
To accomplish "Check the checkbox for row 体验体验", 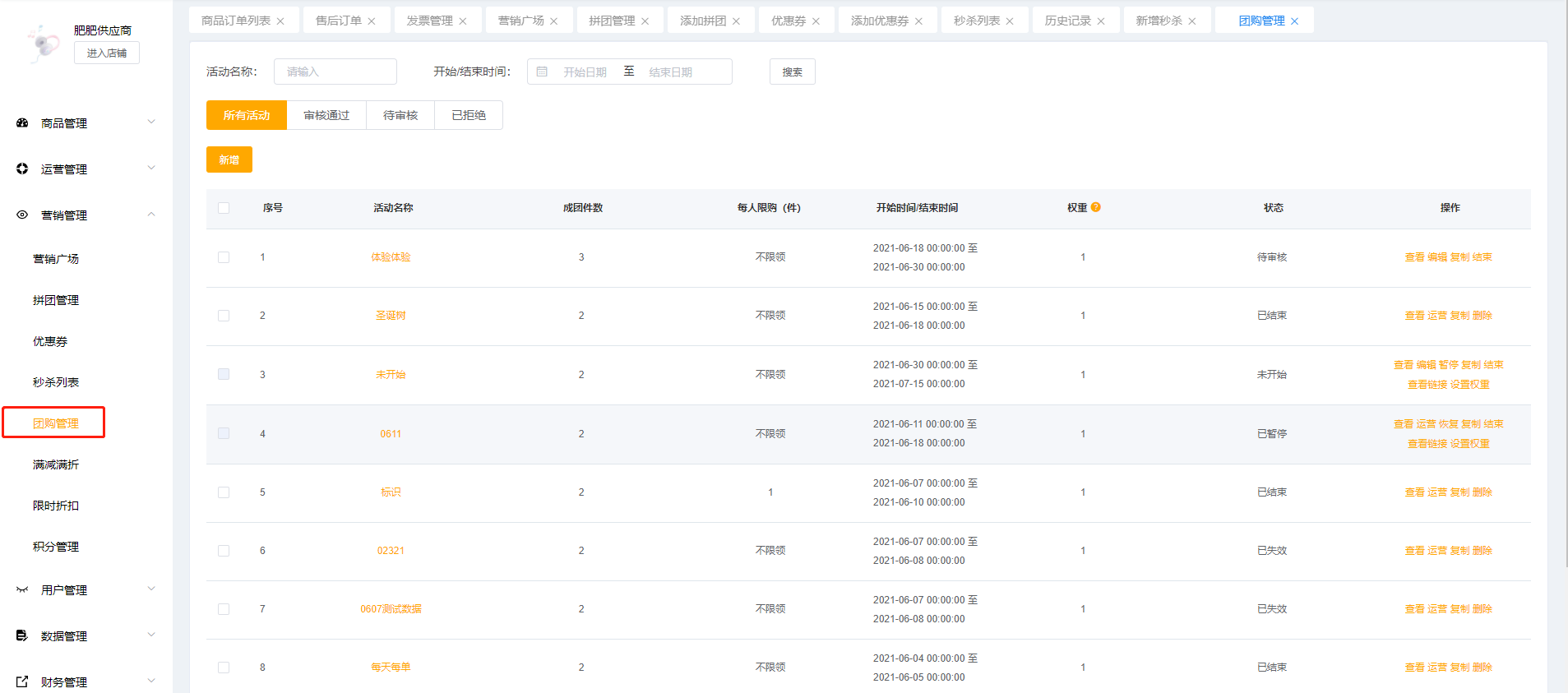I will click(224, 257).
